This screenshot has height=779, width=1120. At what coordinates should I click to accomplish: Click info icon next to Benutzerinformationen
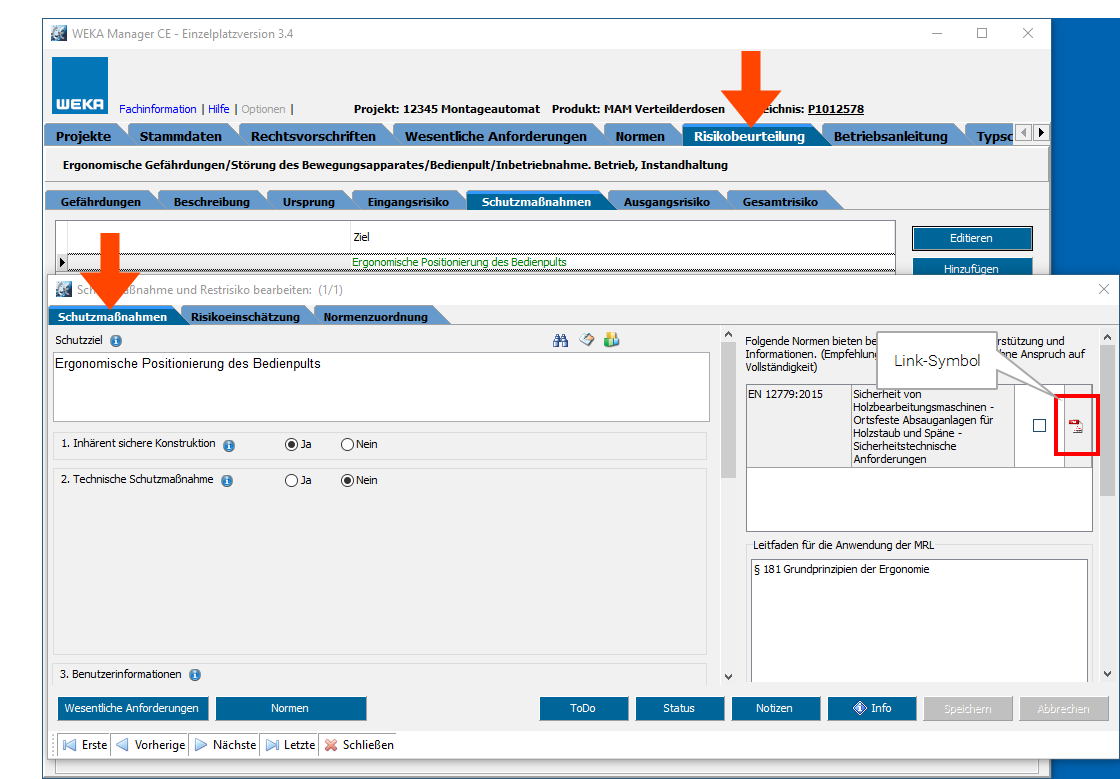[x=195, y=675]
